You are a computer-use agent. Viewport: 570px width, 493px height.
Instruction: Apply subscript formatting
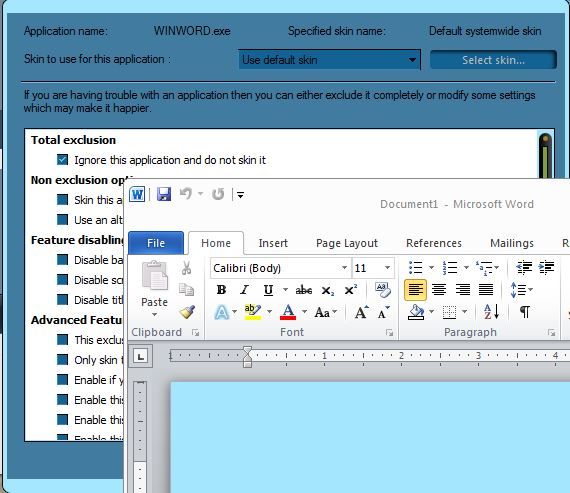click(328, 290)
